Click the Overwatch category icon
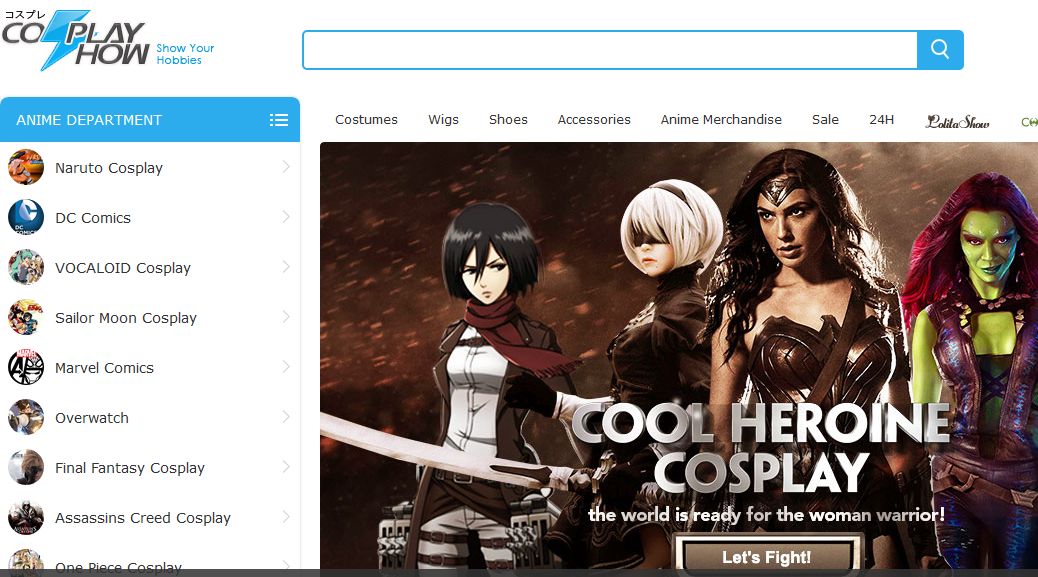The width and height of the screenshot is (1038, 577). click(26, 417)
